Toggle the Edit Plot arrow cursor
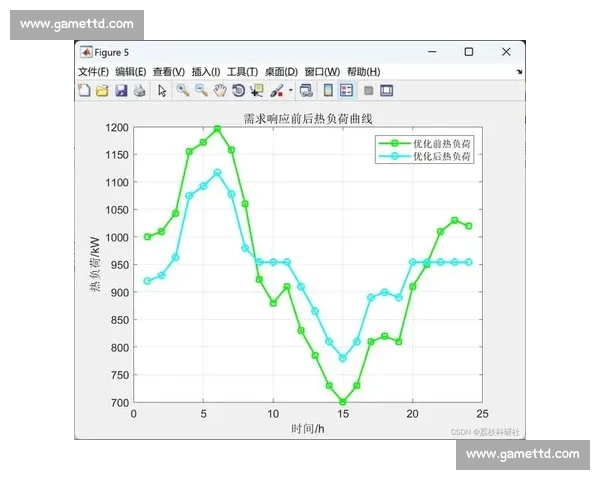This screenshot has width=600, height=480. coord(162,90)
